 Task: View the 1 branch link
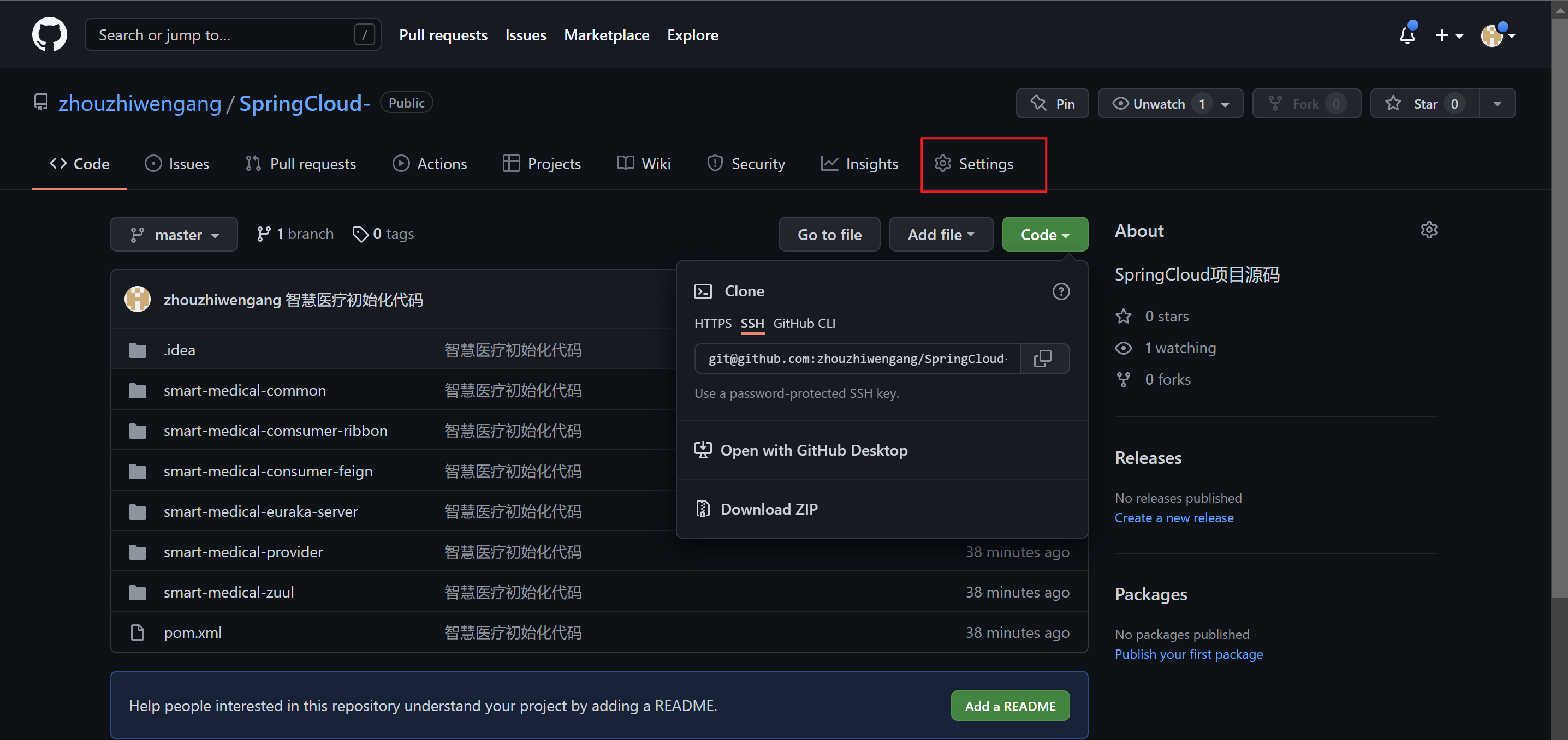coord(295,234)
